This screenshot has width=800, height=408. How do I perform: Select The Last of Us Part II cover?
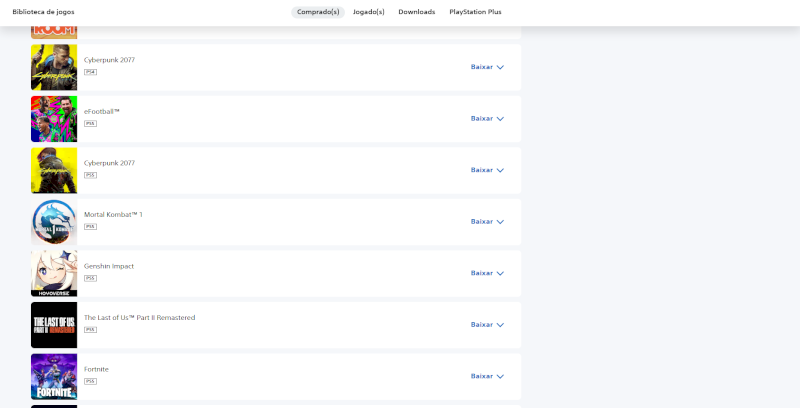tap(54, 325)
